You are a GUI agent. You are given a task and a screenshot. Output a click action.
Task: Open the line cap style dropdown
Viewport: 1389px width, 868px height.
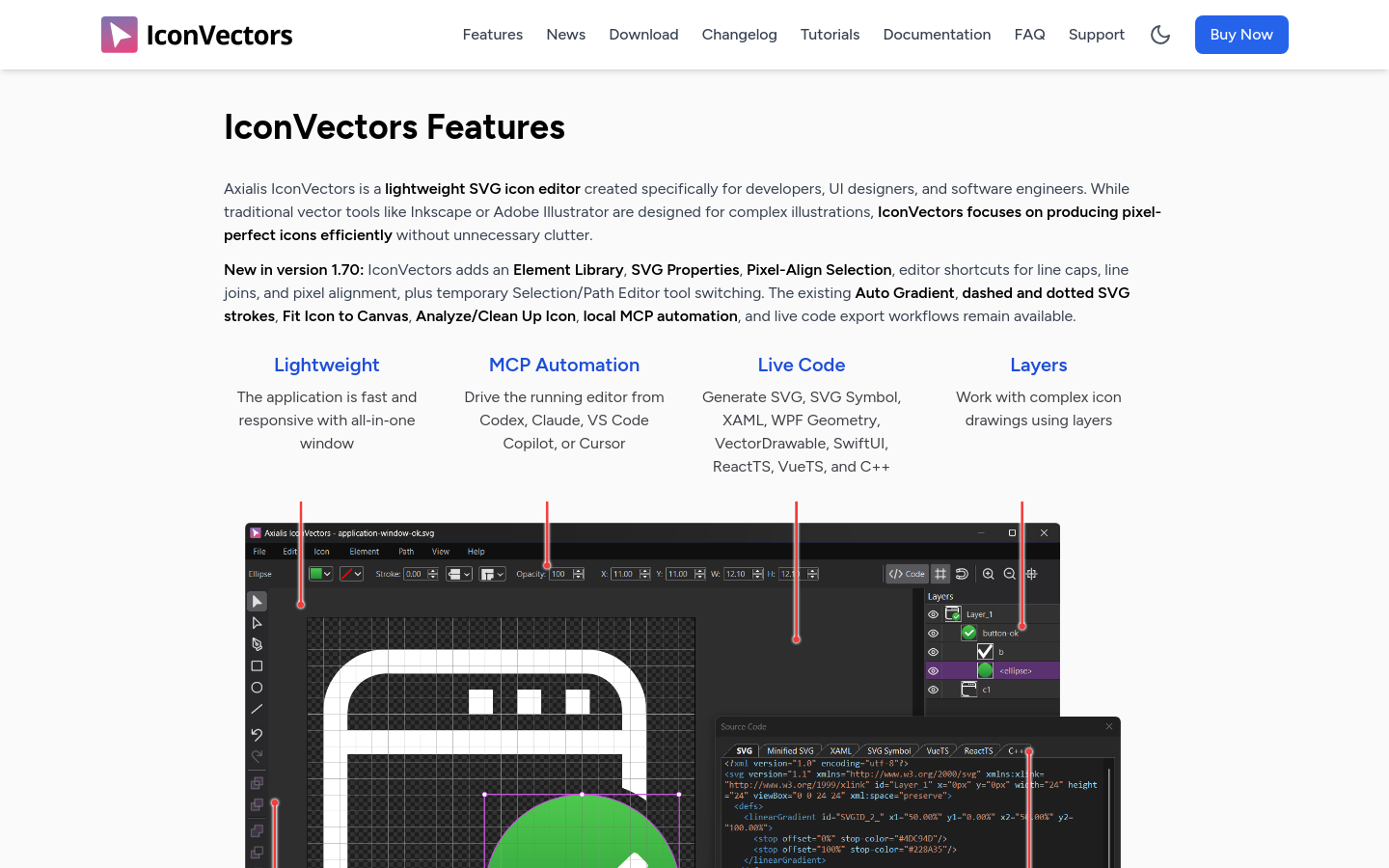(x=459, y=574)
